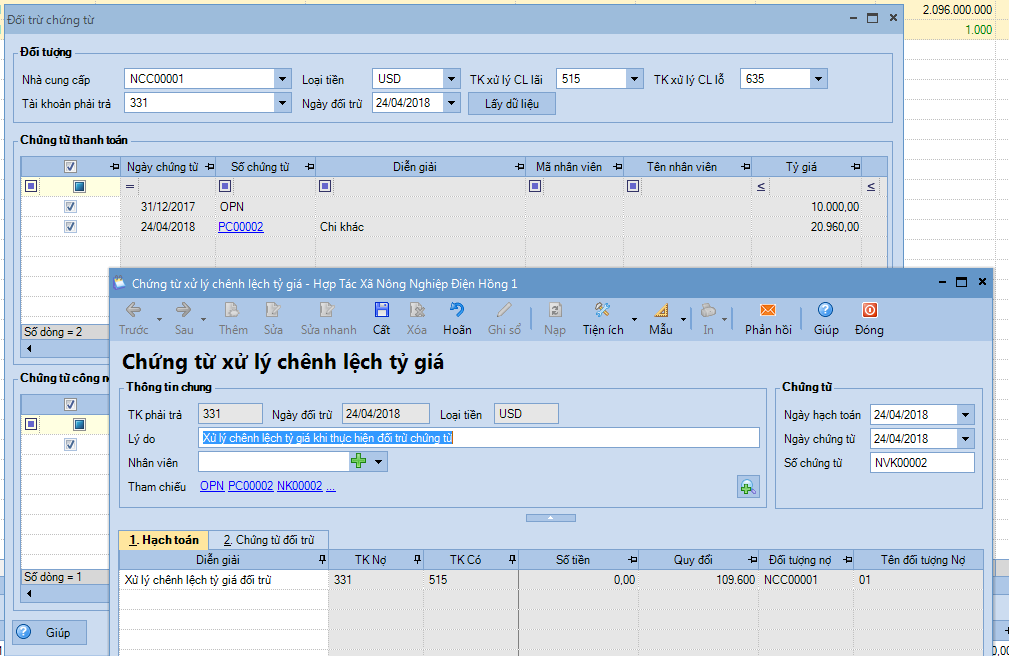Open the TK xử lý CL lãi dropdown
The width and height of the screenshot is (1009, 656).
pos(634,79)
